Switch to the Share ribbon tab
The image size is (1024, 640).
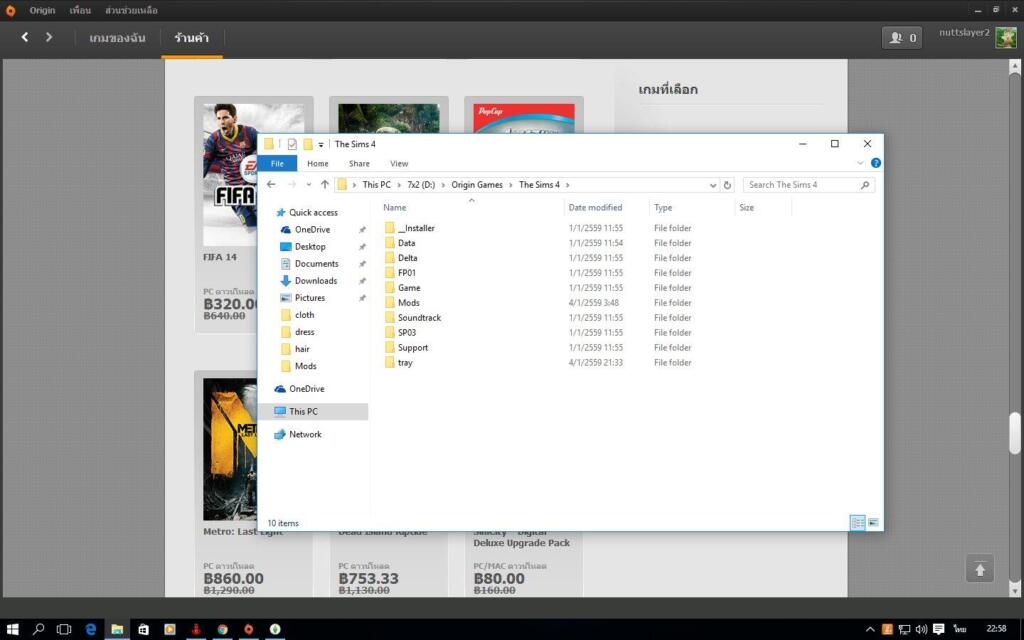click(x=359, y=163)
